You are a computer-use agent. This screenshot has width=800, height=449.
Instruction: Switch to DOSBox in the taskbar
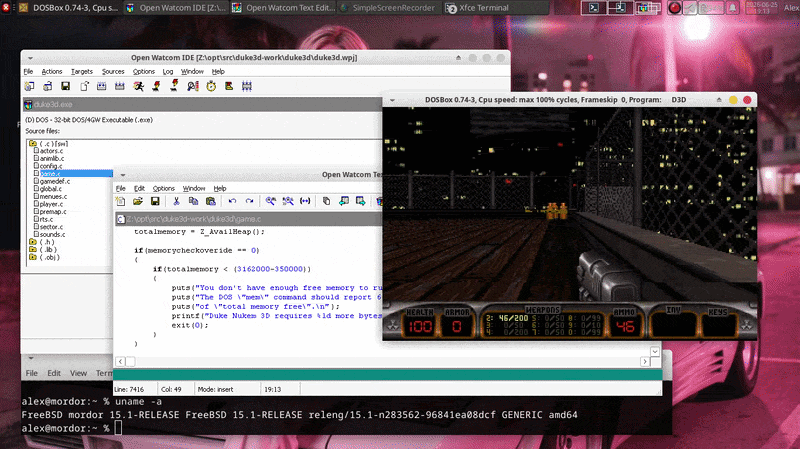tap(68, 8)
